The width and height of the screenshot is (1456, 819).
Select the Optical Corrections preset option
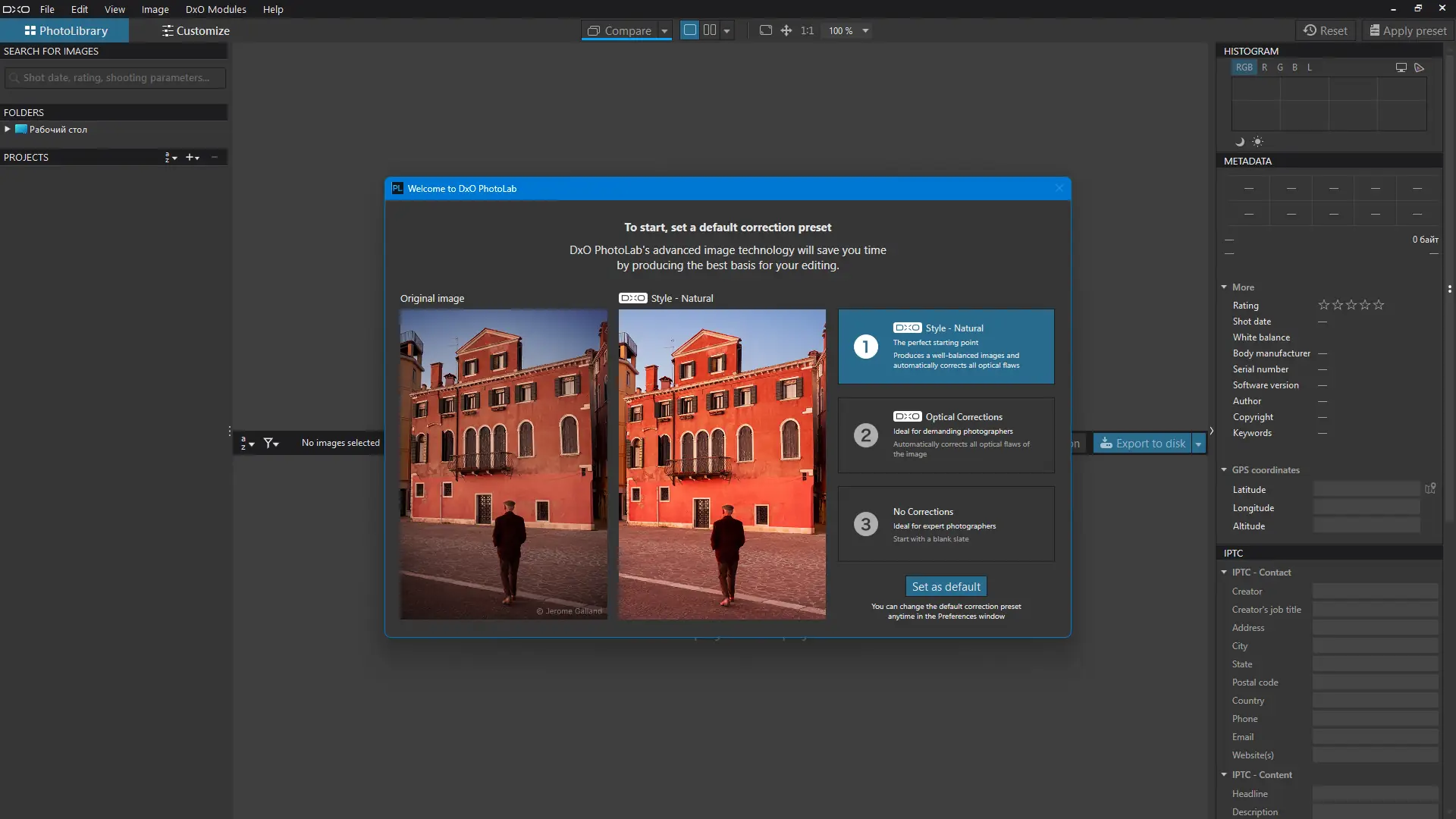(x=946, y=435)
